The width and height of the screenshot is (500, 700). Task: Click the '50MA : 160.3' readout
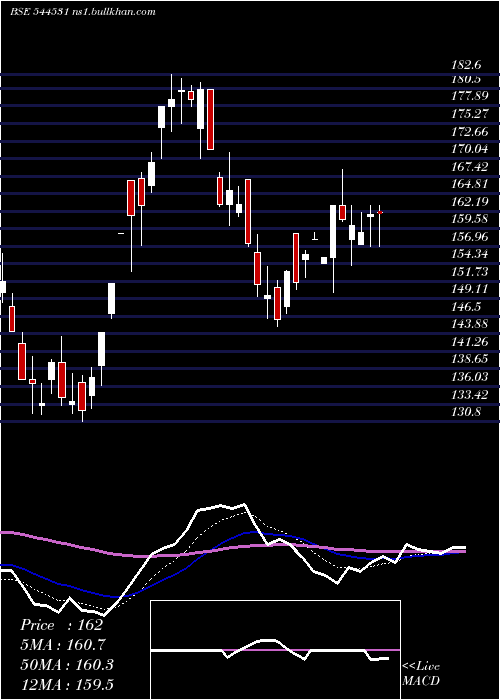tap(67, 665)
